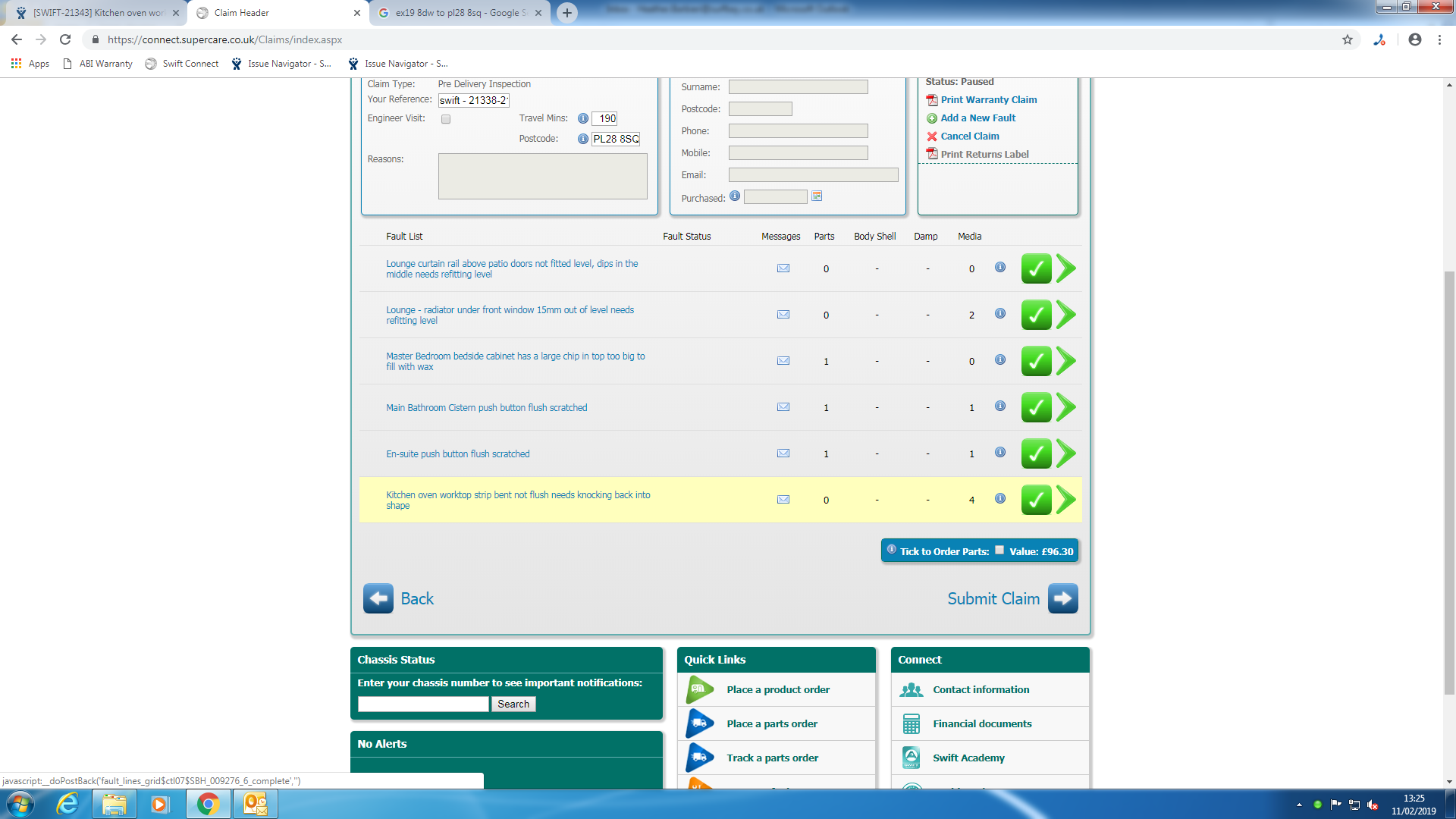This screenshot has width=1456, height=819.
Task: Switch to the ex19 8dw Google tab
Action: coord(458,13)
